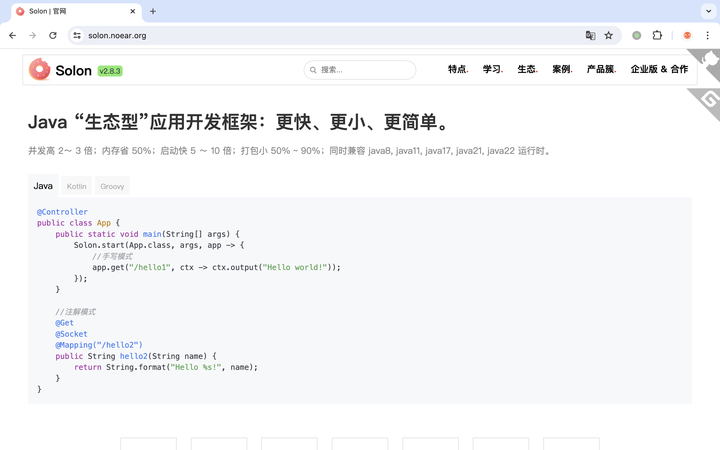This screenshot has height=450, width=720.
Task: Click the return String.format code line
Action: tap(166, 367)
